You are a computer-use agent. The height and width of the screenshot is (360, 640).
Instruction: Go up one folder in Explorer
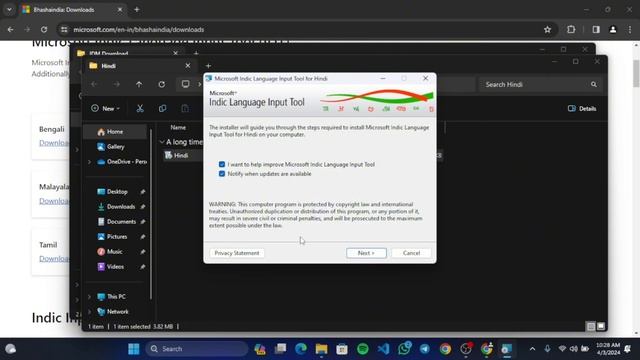[139, 84]
